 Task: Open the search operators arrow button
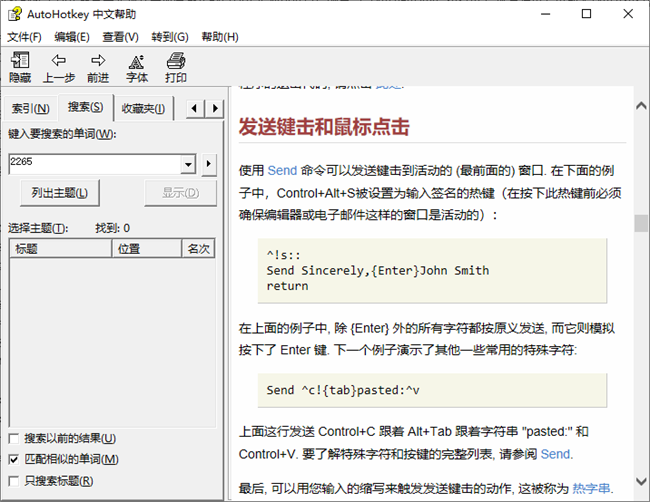click(209, 164)
